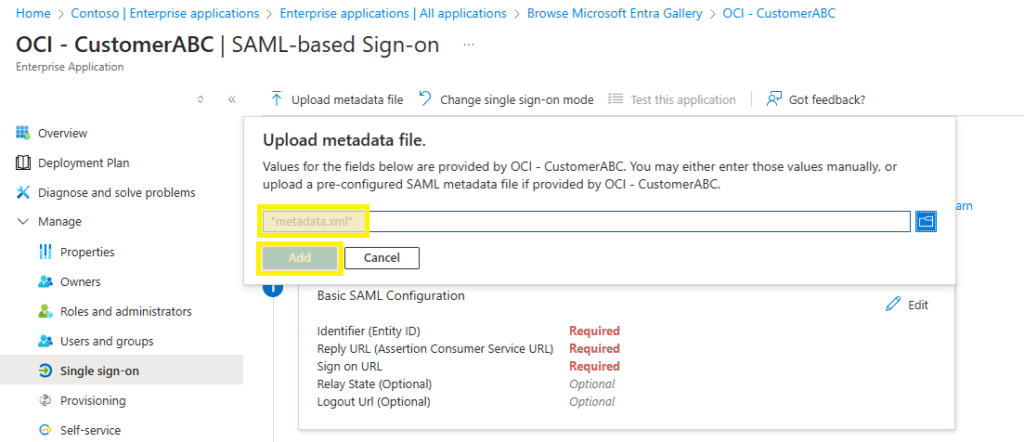The height and width of the screenshot is (442, 1024).
Task: Click the feedback person icon
Action: coord(774,99)
